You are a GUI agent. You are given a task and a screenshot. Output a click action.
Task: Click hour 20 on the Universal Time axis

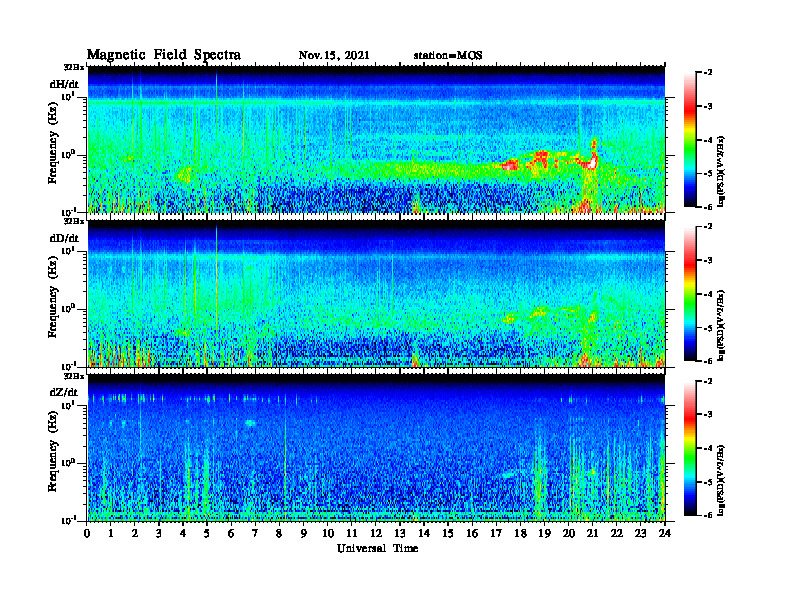click(569, 534)
